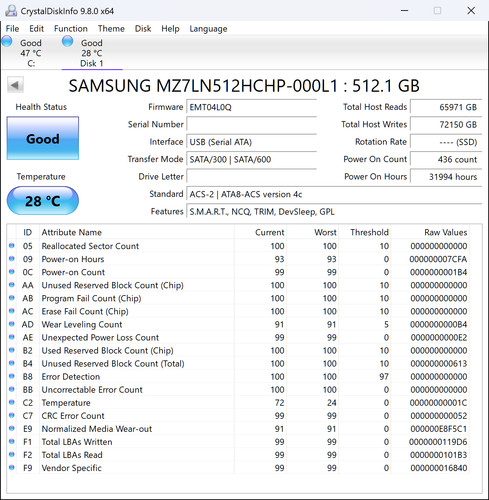Click the C: drive blue status orb
The height and width of the screenshot is (500, 489).
(x=7, y=41)
